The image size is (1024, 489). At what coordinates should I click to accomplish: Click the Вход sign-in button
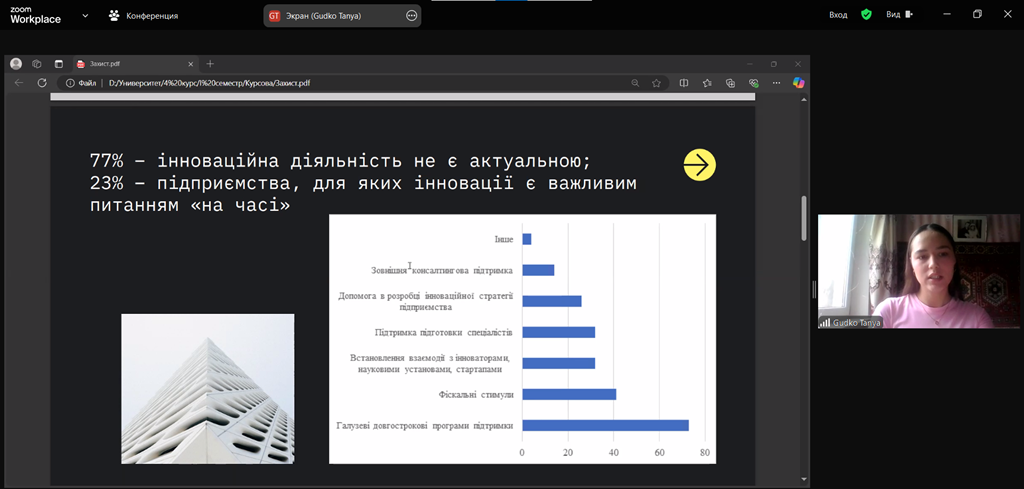pos(838,15)
